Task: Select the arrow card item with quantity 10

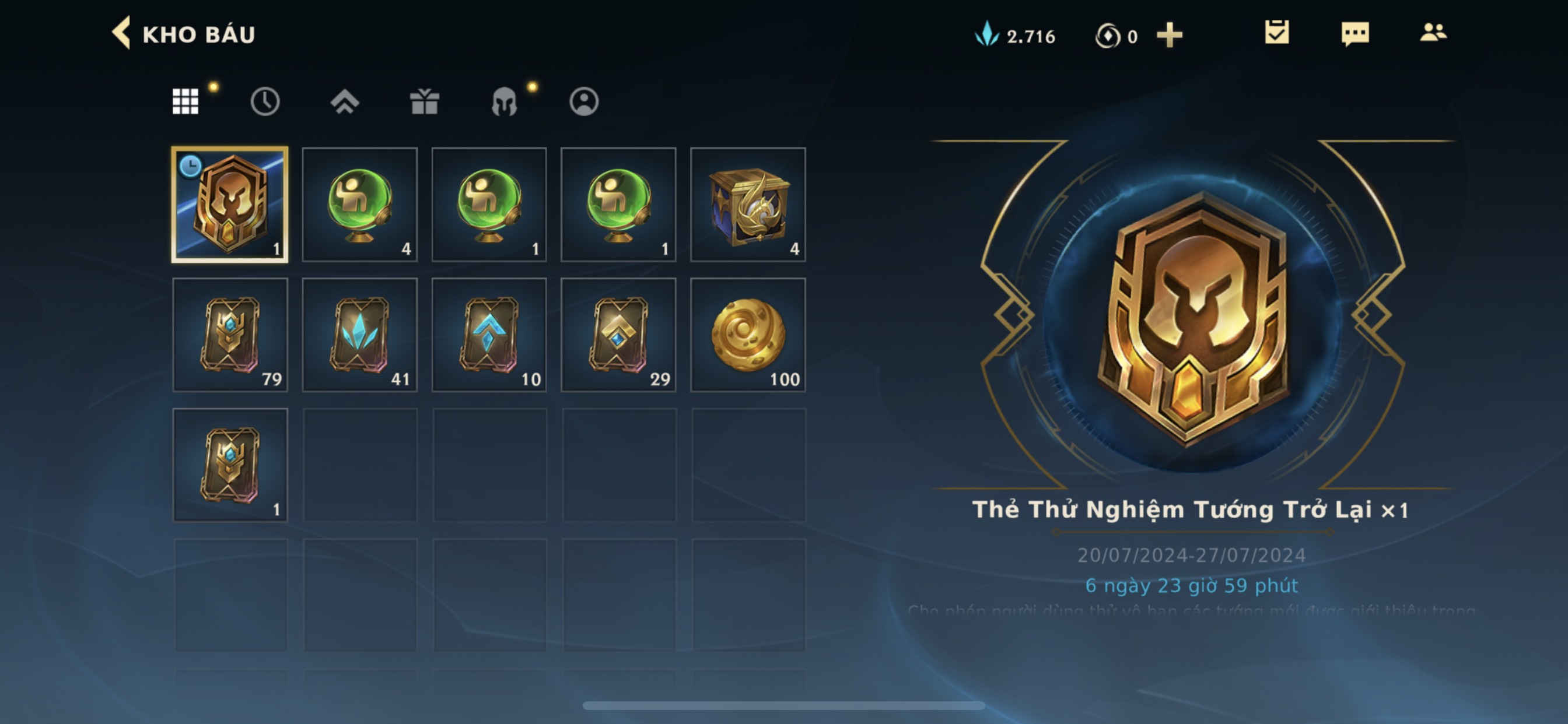Action: 489,335
